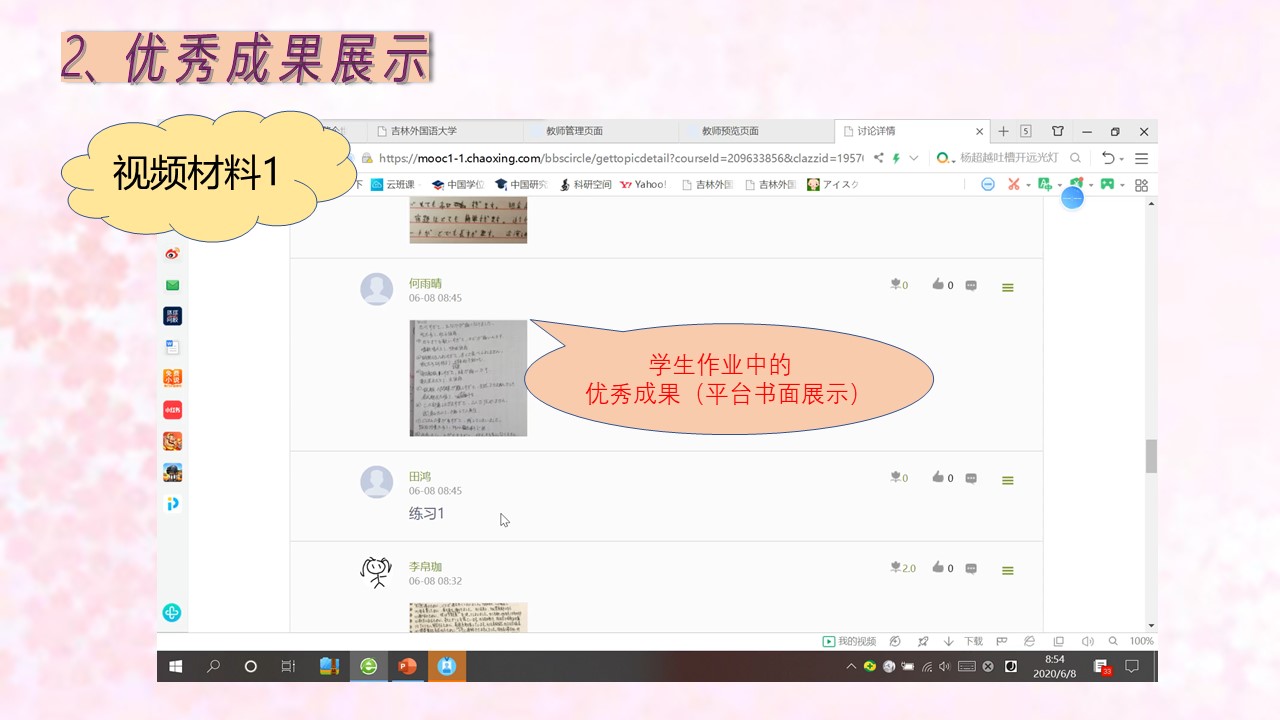Click the browser search box

[1010, 158]
